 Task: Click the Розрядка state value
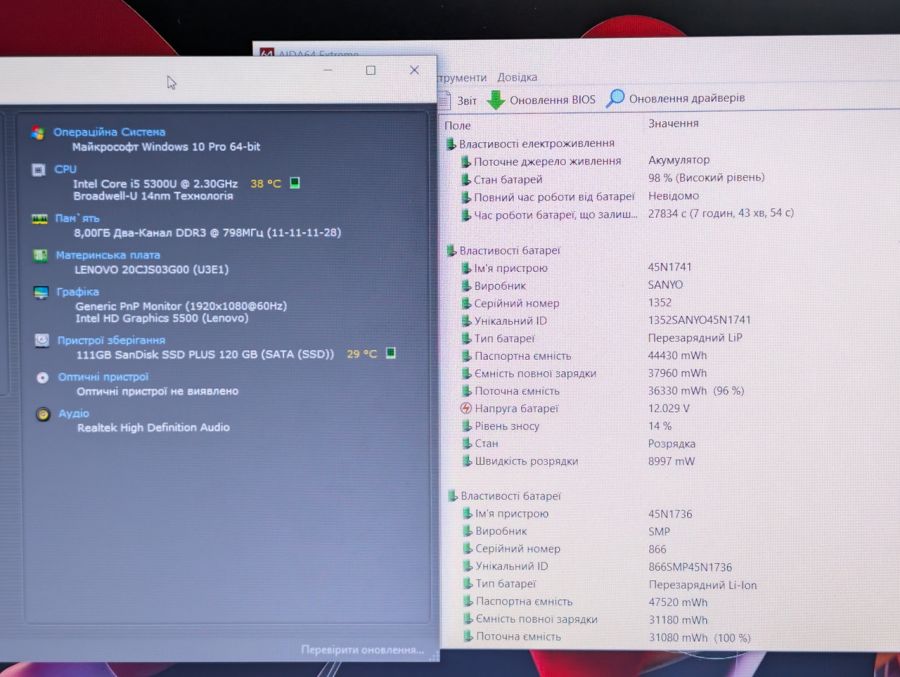click(672, 444)
